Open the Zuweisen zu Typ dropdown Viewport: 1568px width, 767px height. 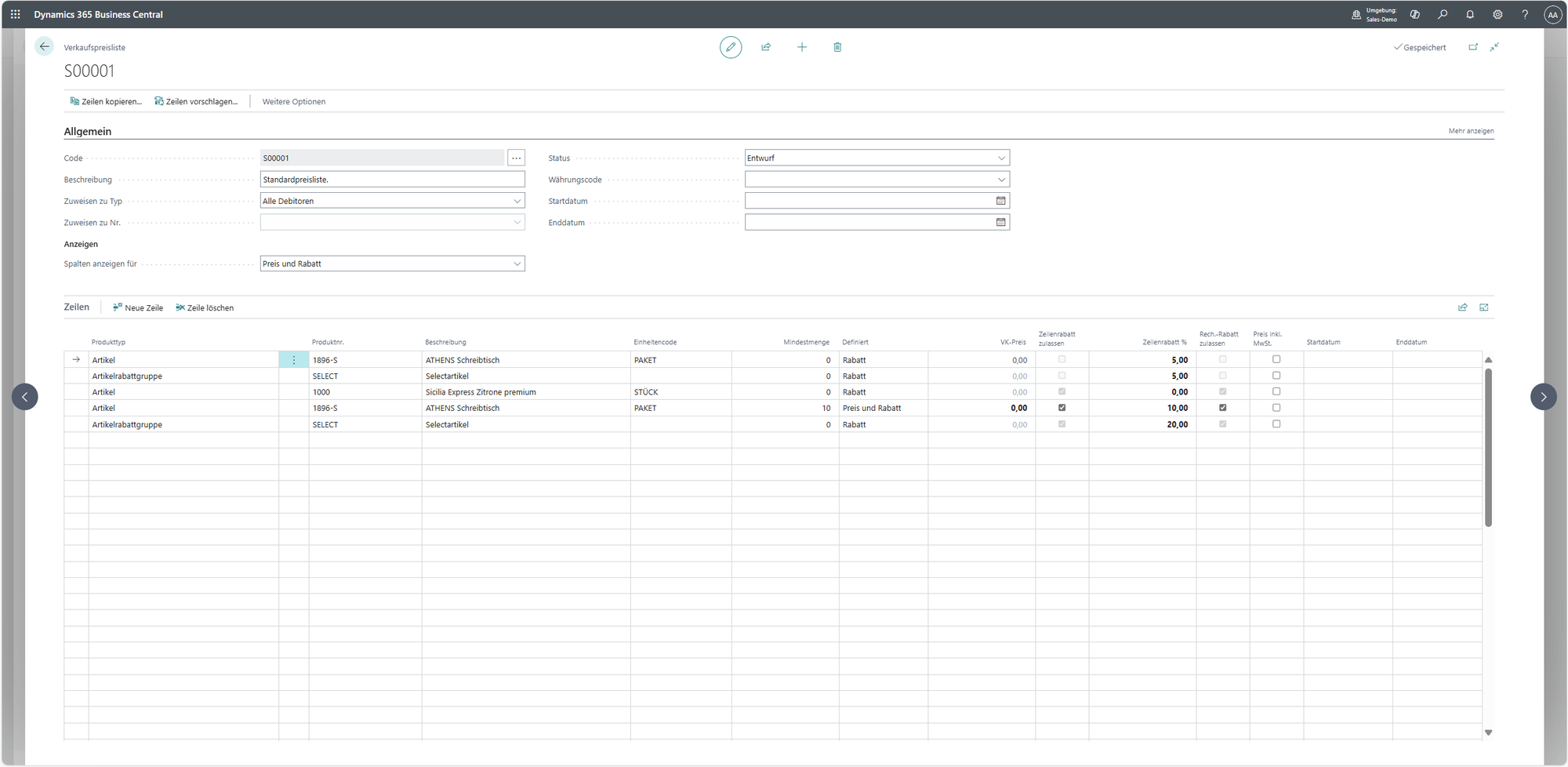pyautogui.click(x=392, y=201)
